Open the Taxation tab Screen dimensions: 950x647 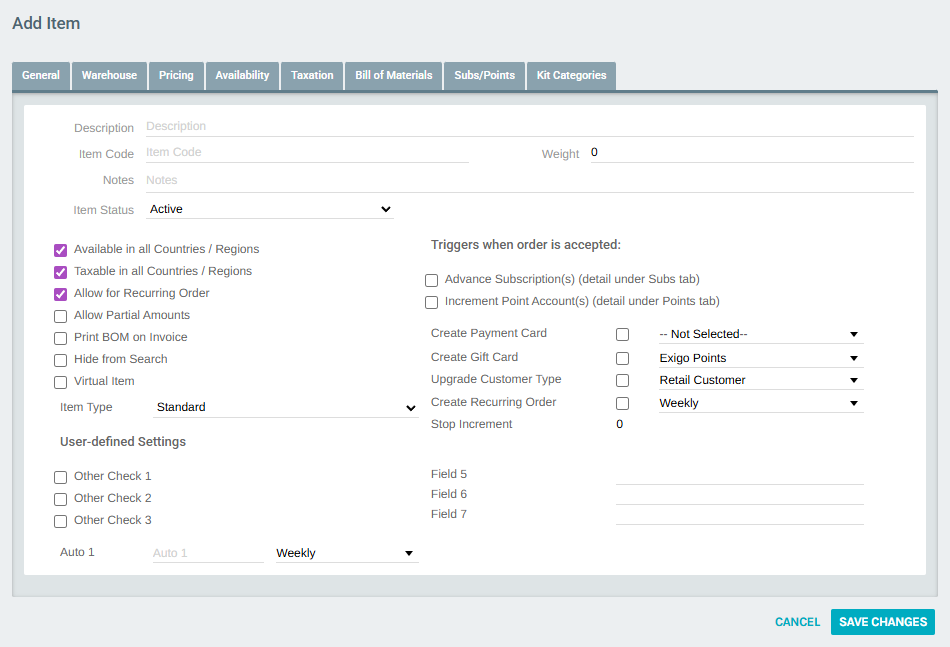click(x=312, y=76)
